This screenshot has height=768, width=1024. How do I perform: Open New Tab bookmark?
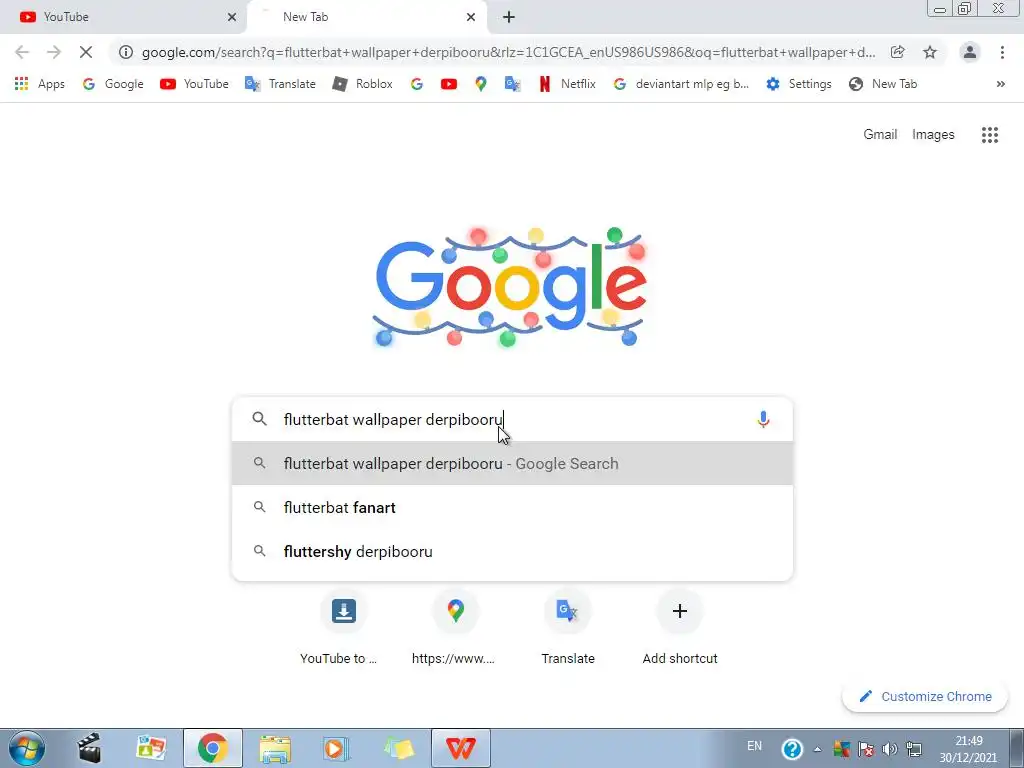click(883, 84)
